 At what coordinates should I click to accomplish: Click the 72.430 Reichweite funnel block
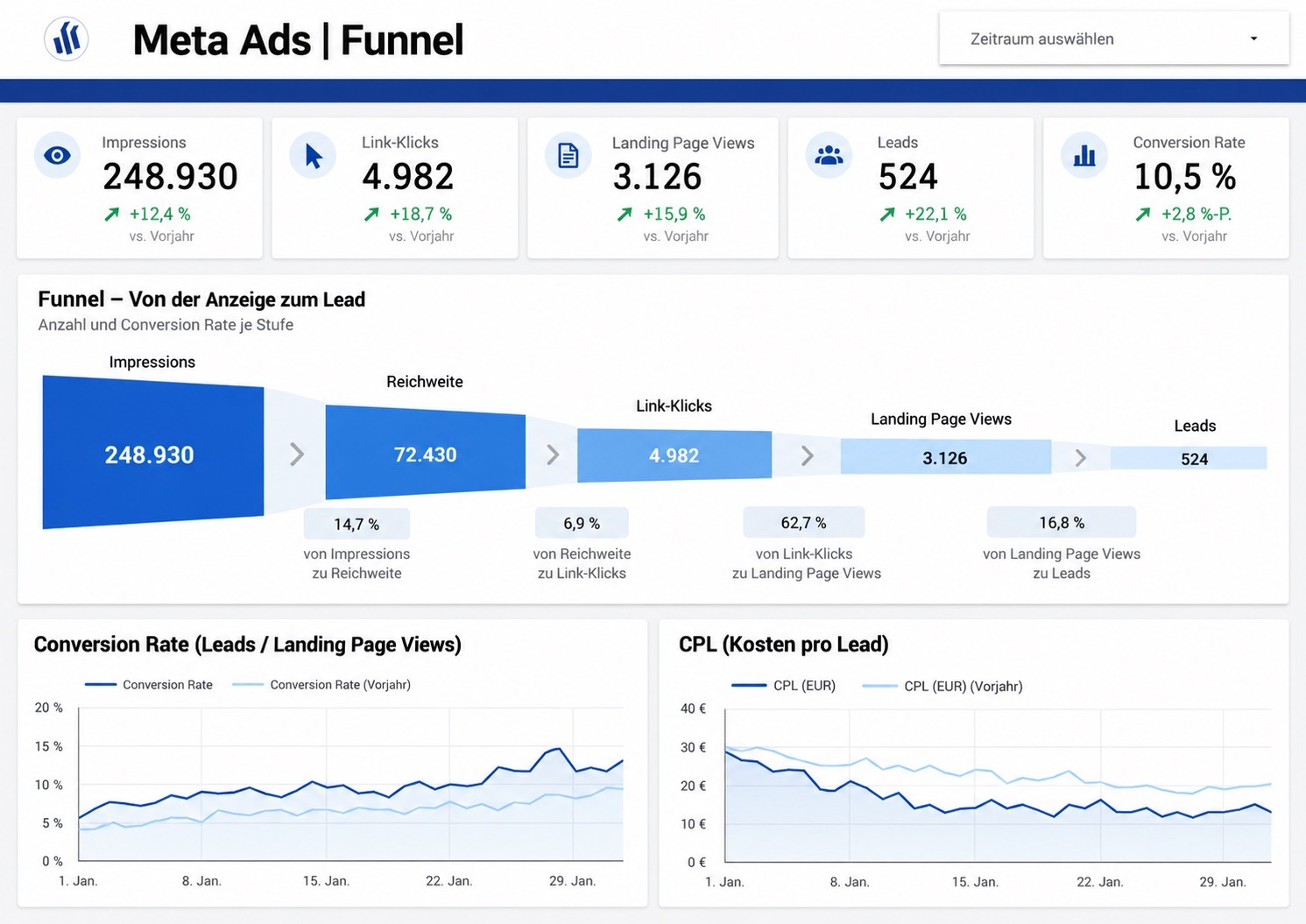(x=426, y=453)
